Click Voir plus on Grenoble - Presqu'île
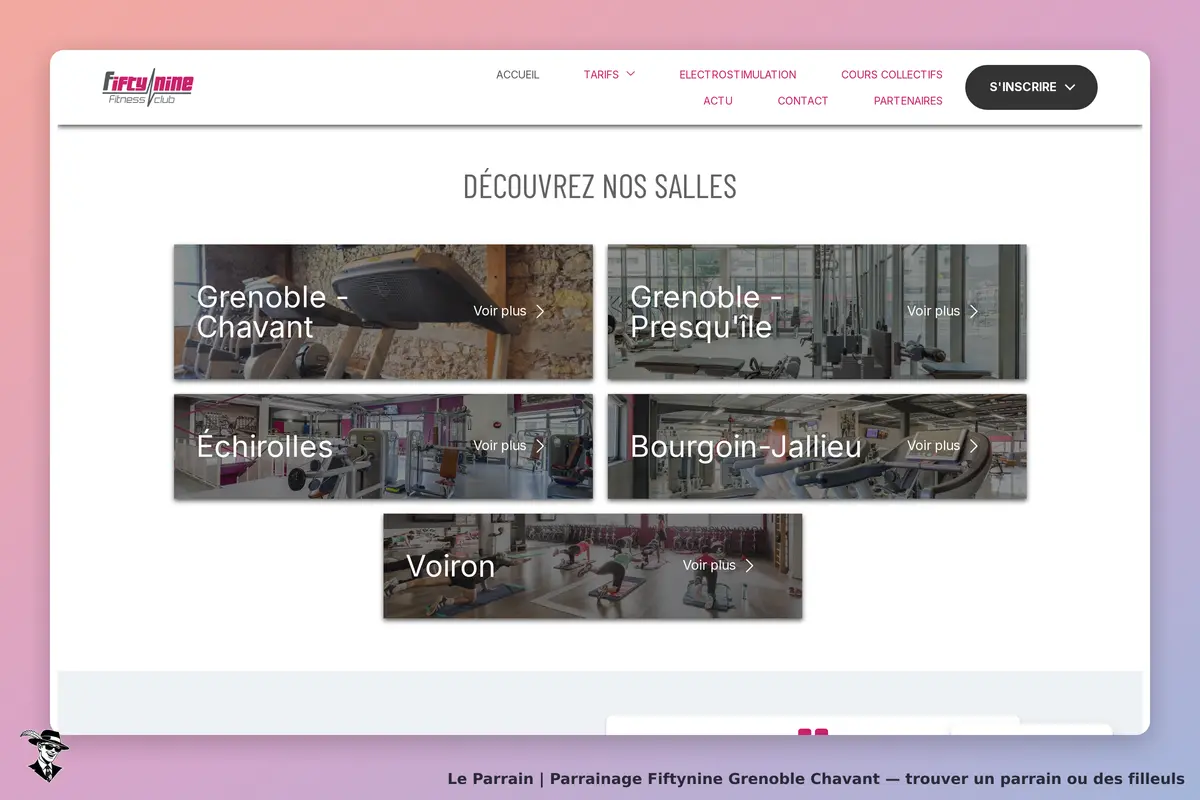The width and height of the screenshot is (1200, 800). 934,311
